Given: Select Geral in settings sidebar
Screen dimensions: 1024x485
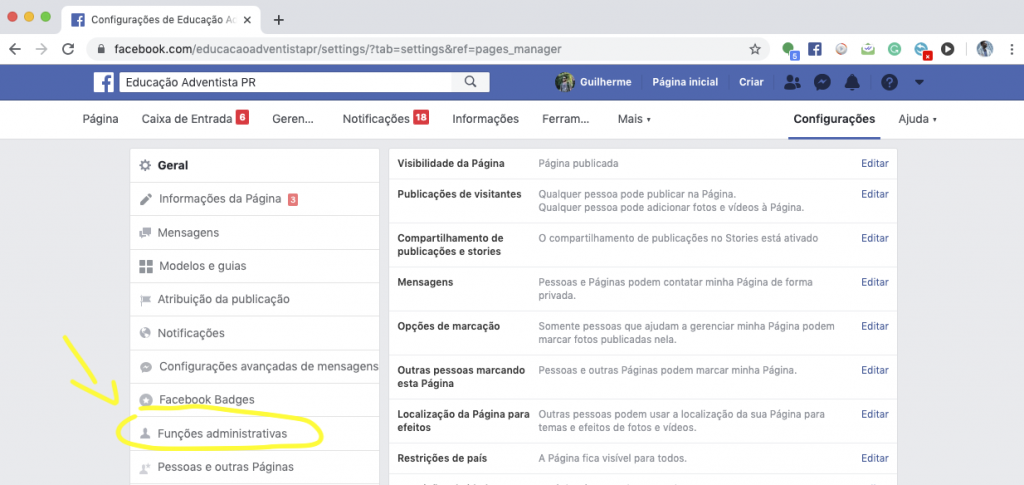Looking at the screenshot, I should tap(255, 166).
